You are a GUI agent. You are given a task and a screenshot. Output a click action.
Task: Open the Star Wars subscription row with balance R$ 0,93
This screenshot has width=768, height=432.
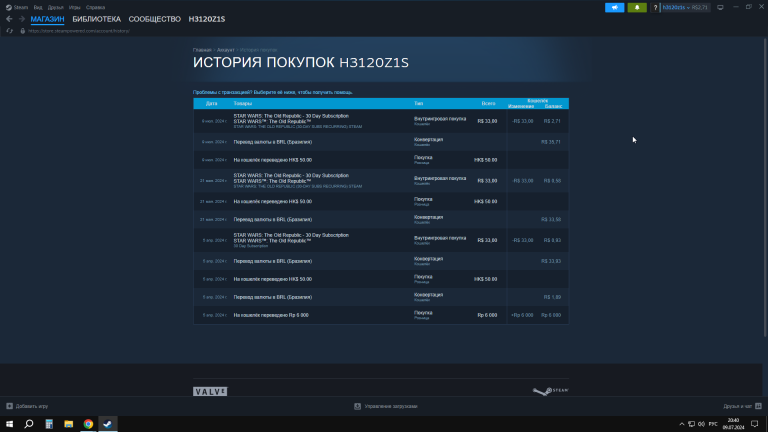tap(381, 240)
